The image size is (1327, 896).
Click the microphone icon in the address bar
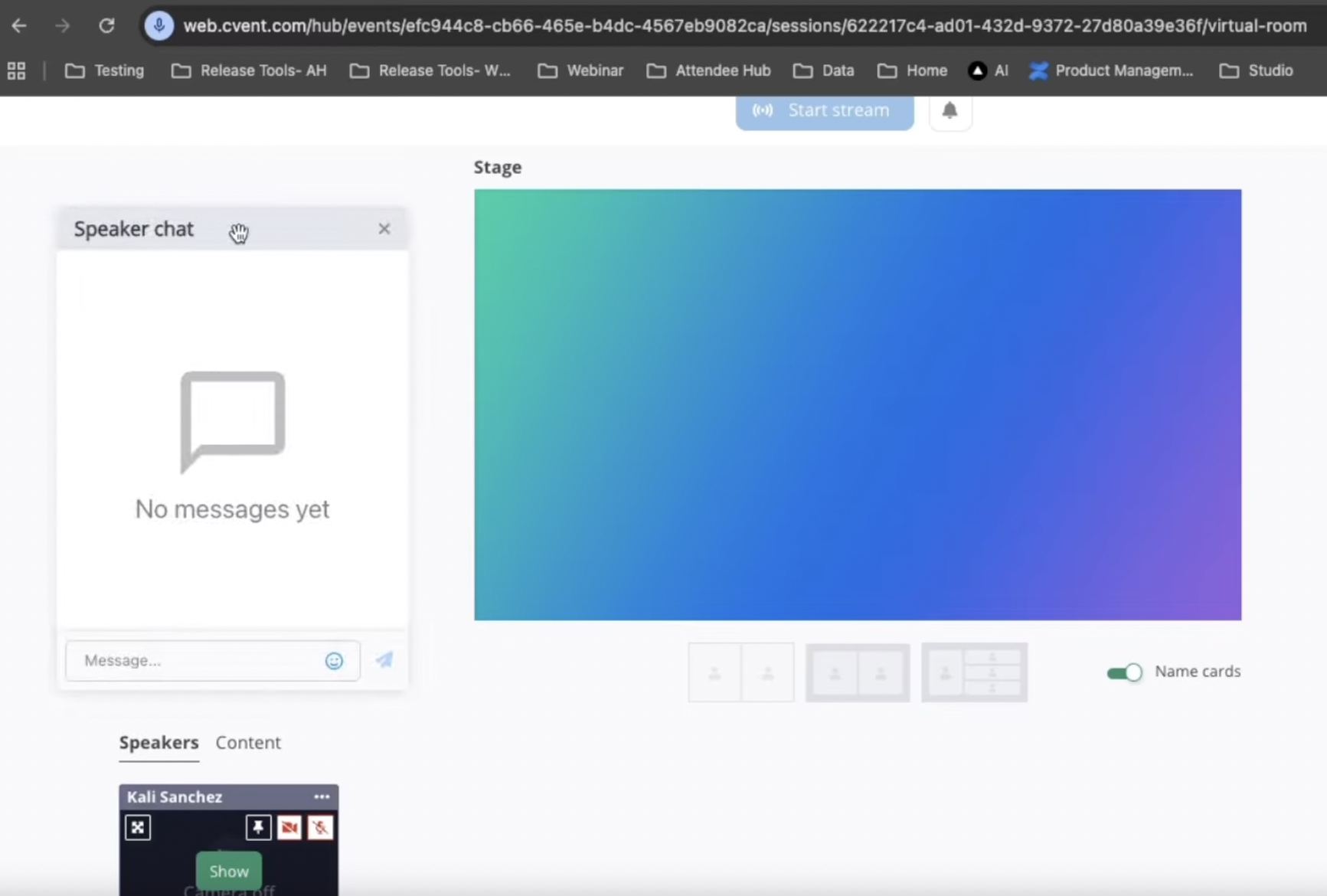(x=159, y=25)
